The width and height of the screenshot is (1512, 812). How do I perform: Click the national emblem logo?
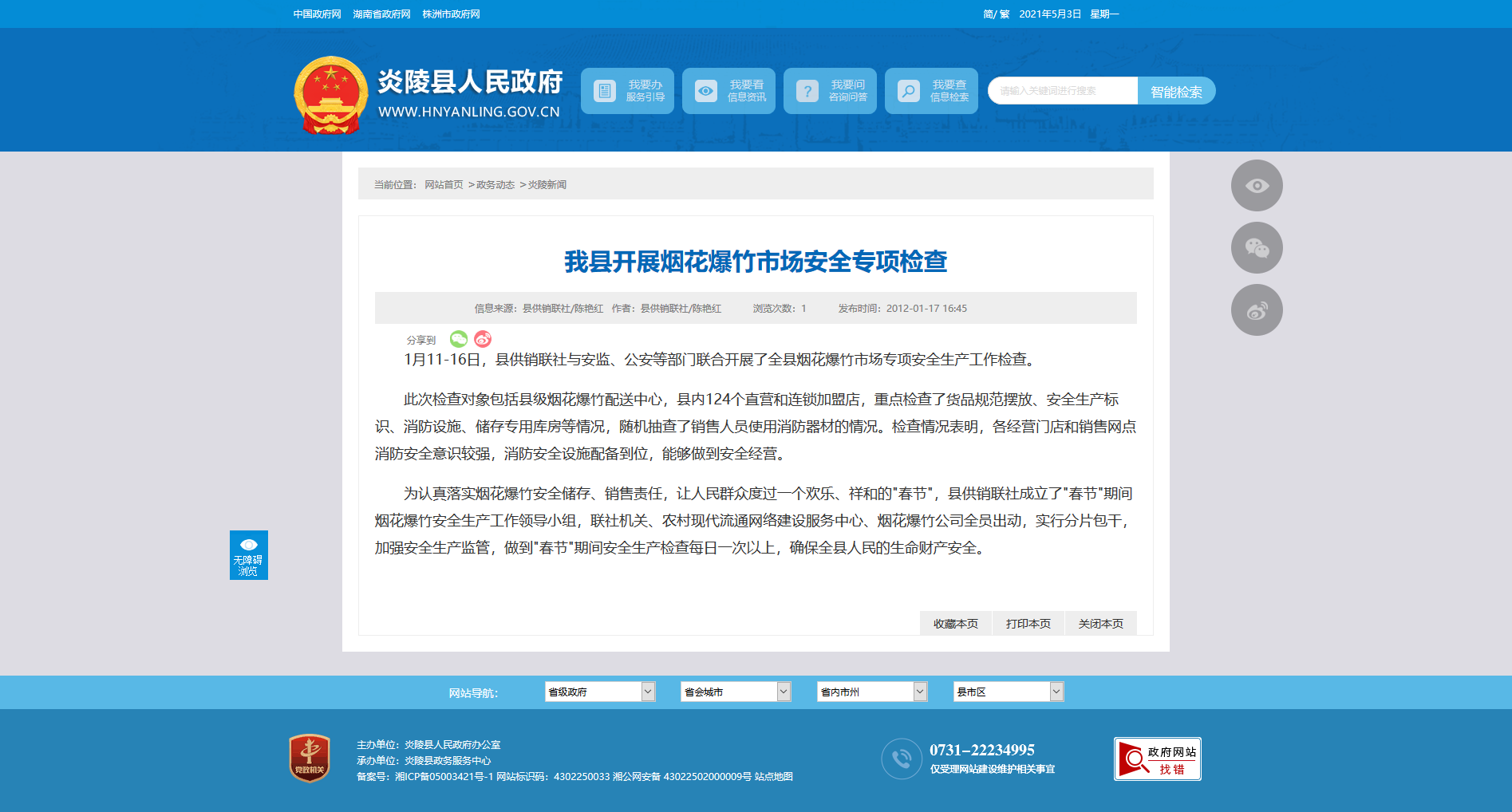coord(330,95)
